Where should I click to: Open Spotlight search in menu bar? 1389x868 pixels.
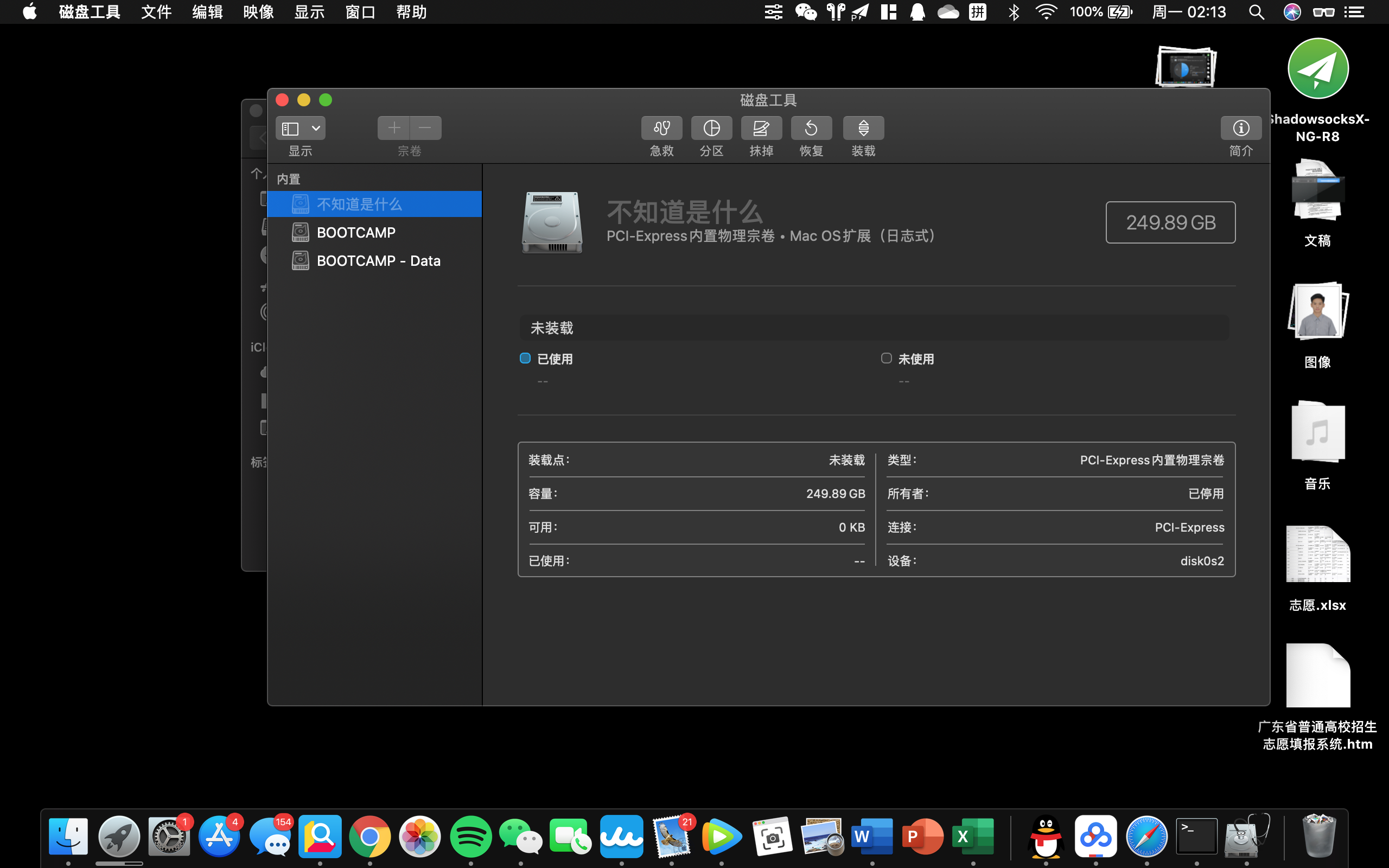point(1256,11)
